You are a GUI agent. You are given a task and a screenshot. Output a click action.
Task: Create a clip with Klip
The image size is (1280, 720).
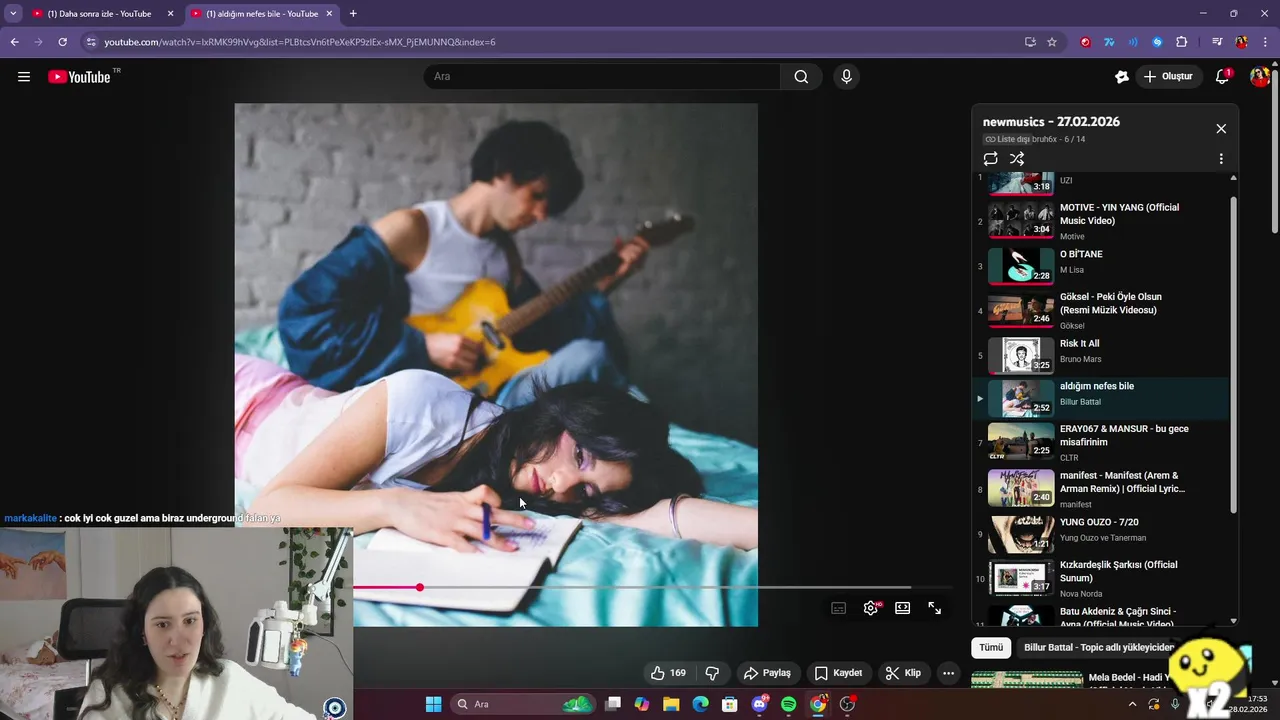[903, 673]
